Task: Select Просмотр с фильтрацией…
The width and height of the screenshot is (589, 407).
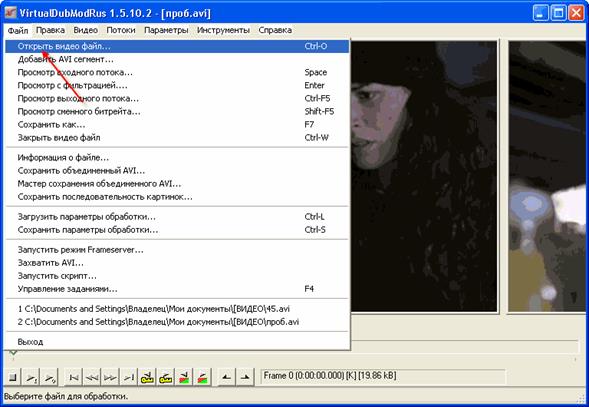Action: 177,85
